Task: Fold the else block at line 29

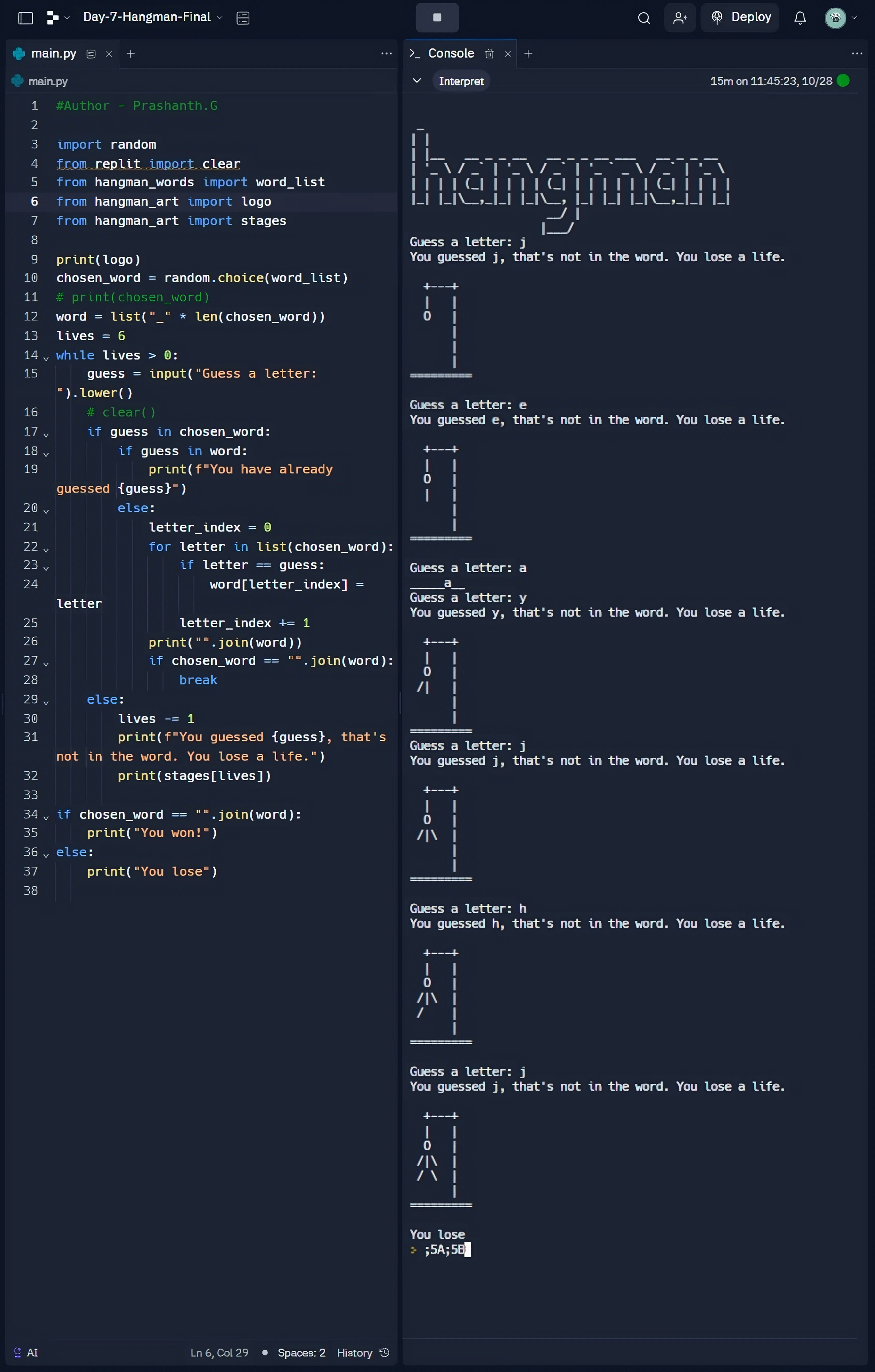Action: (x=46, y=701)
